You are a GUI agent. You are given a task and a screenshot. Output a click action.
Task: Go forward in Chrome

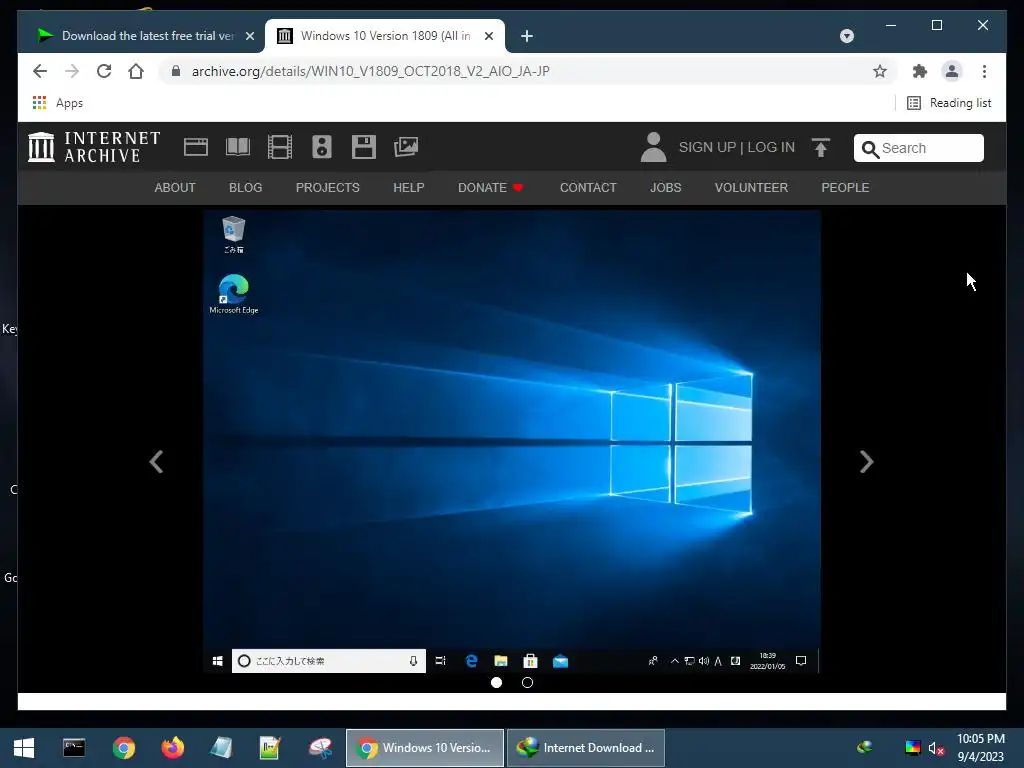point(72,71)
